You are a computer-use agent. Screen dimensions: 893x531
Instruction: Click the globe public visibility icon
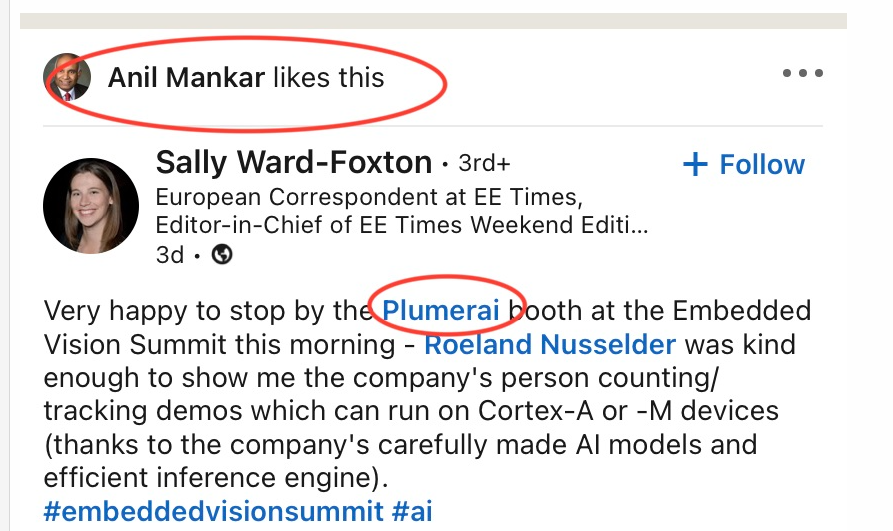223,254
